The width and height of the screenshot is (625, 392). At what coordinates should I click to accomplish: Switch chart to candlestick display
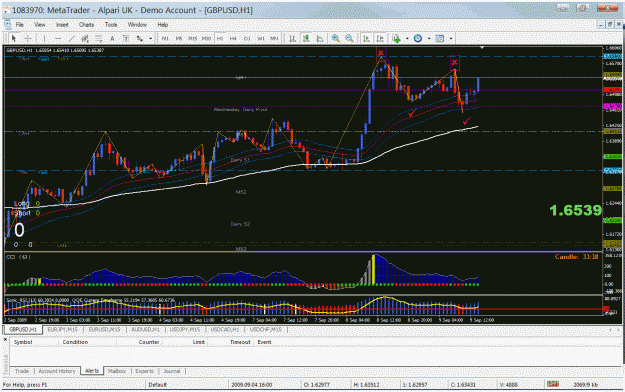tap(306, 38)
